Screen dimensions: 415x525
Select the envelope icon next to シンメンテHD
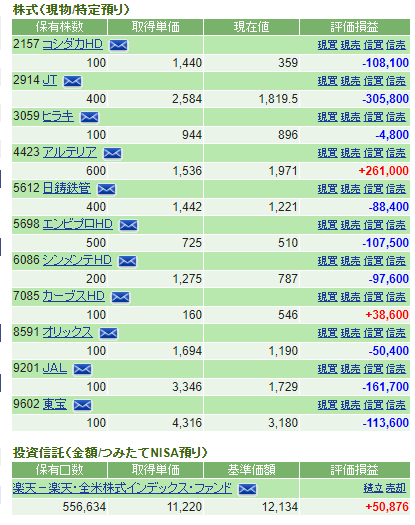tap(128, 261)
